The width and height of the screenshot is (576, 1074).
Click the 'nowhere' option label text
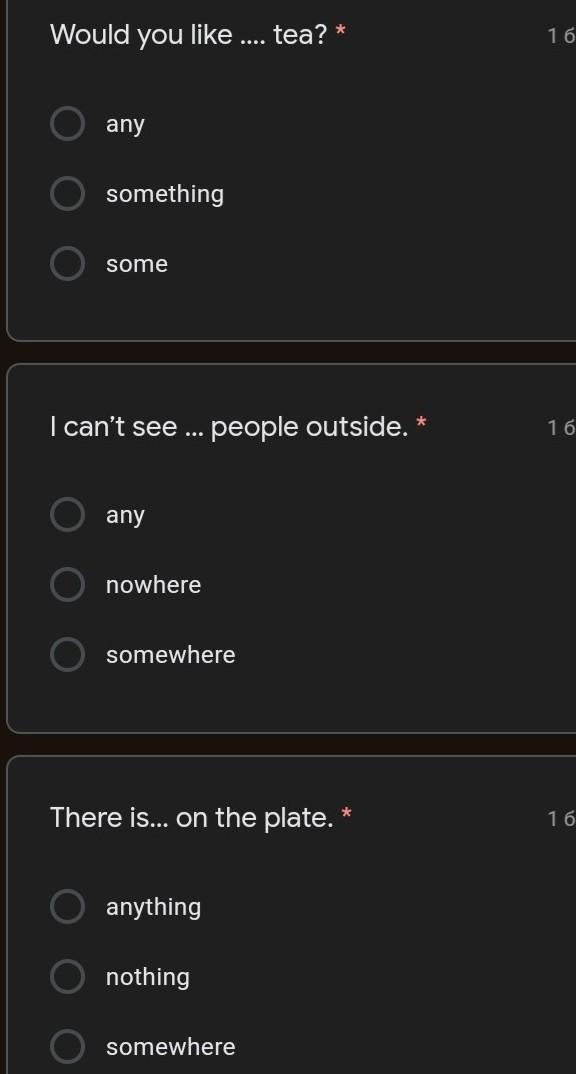(x=153, y=585)
